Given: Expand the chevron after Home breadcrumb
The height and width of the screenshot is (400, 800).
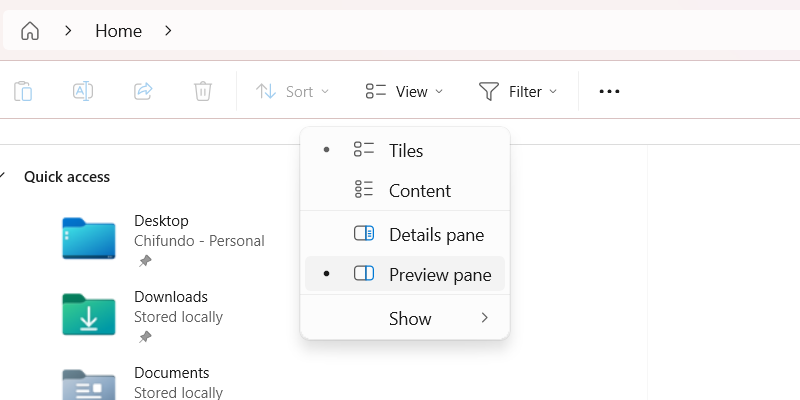Looking at the screenshot, I should [x=168, y=31].
